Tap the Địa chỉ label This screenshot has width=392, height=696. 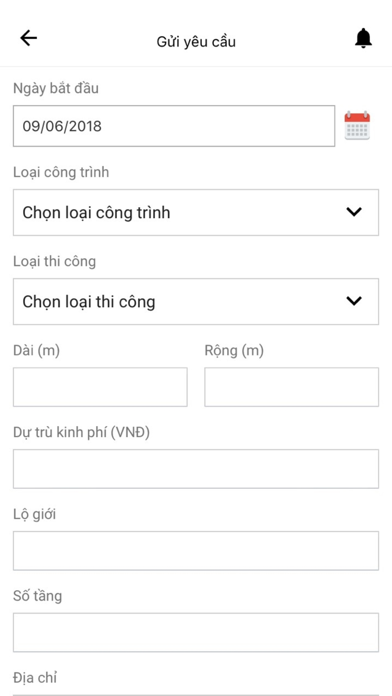[35, 678]
